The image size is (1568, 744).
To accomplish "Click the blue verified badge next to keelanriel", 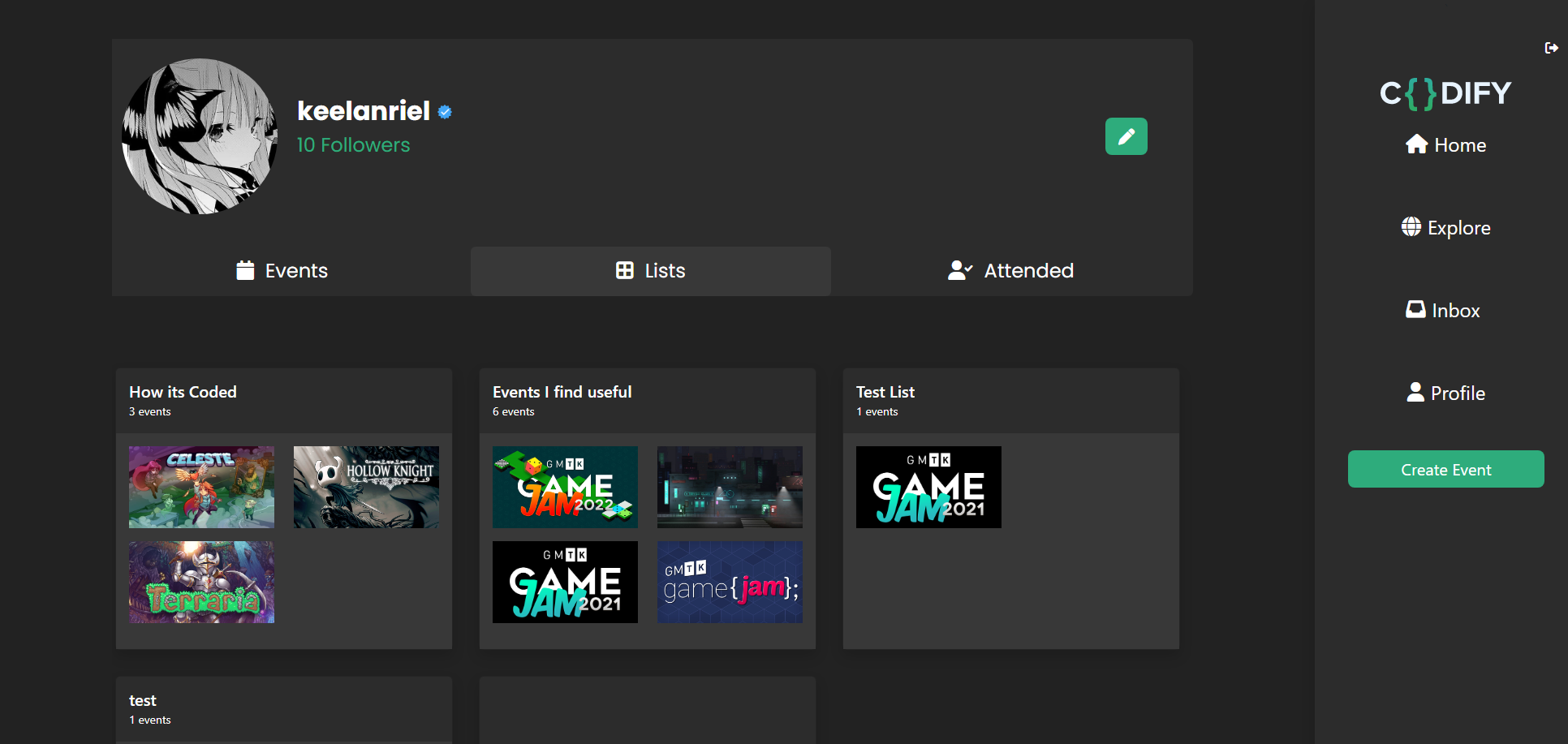I will [445, 112].
